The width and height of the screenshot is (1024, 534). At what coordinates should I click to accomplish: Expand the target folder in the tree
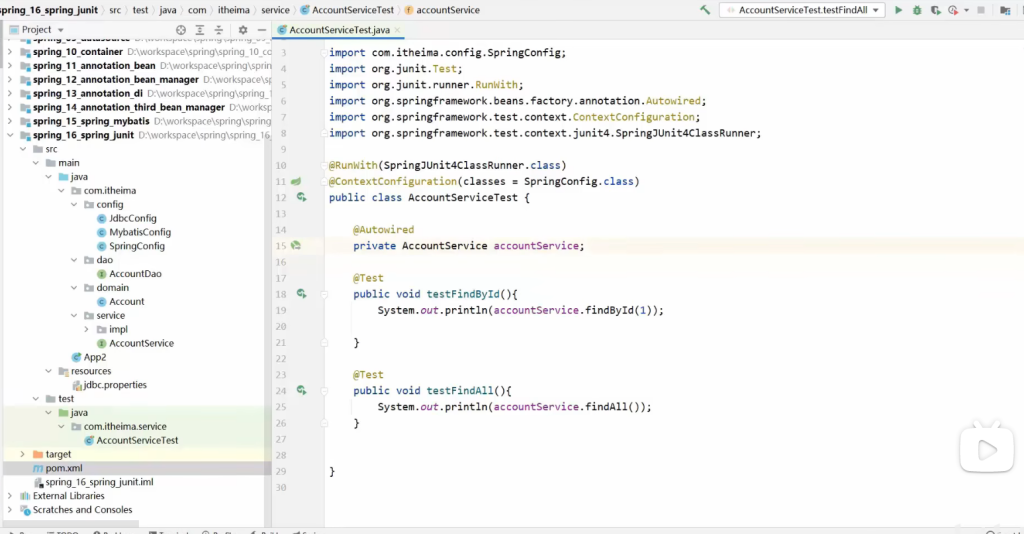23,454
